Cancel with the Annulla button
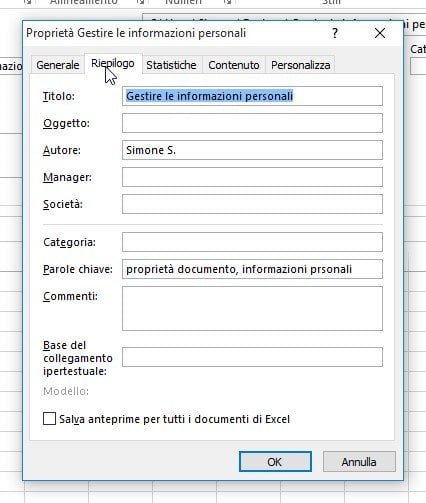426x503 pixels. pos(359,462)
